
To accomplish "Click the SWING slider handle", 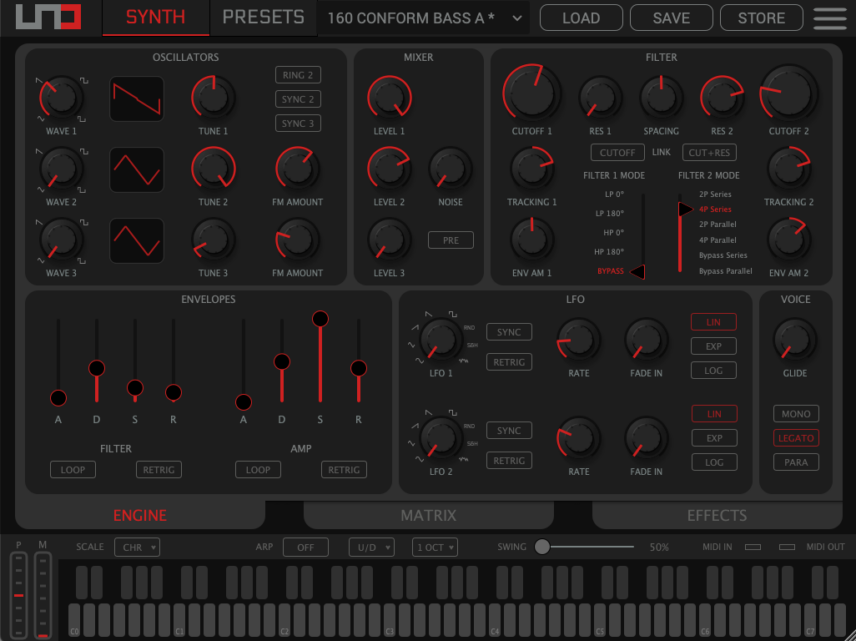I will [542, 547].
